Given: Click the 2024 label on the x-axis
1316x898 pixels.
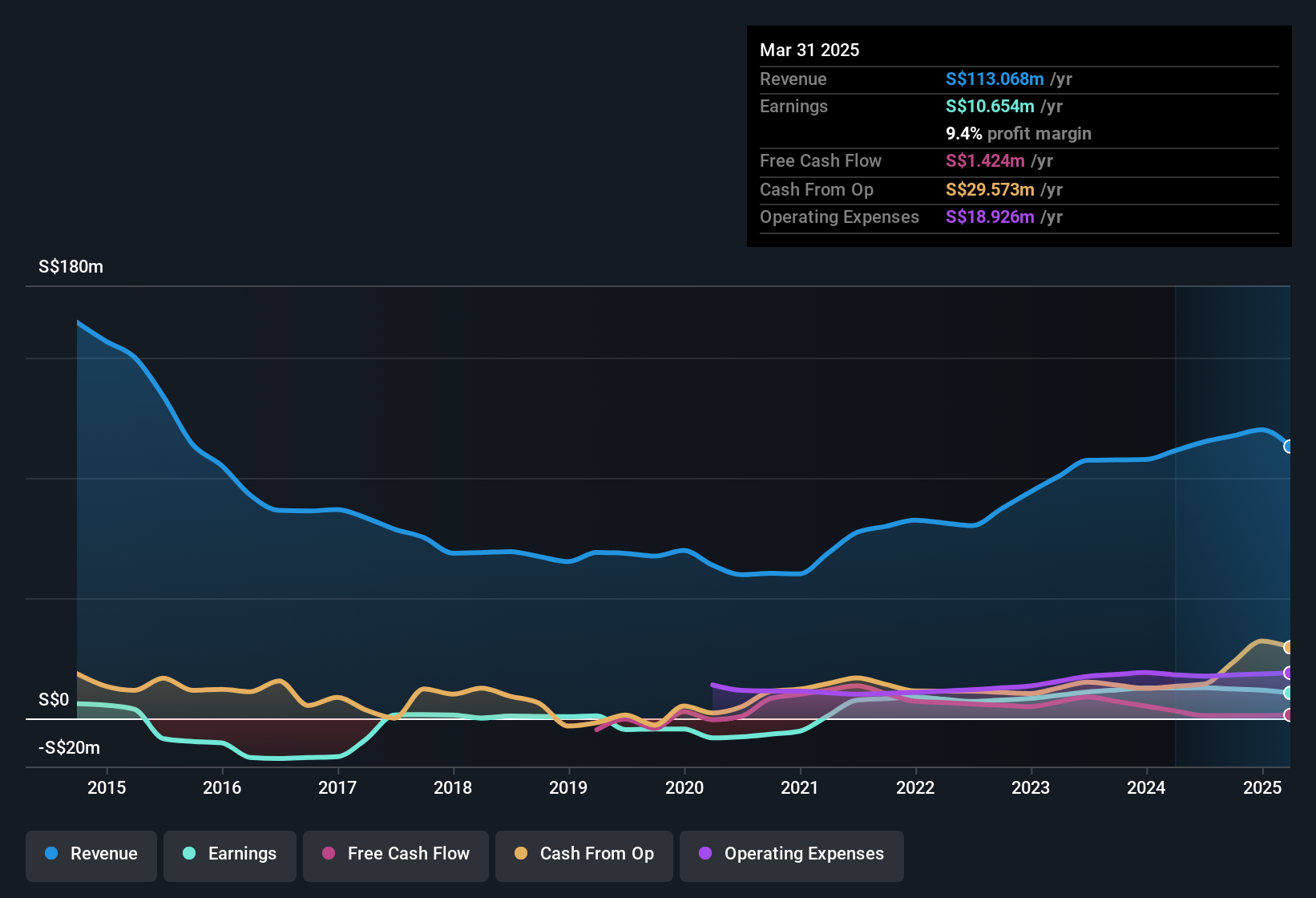Looking at the screenshot, I should (1146, 787).
